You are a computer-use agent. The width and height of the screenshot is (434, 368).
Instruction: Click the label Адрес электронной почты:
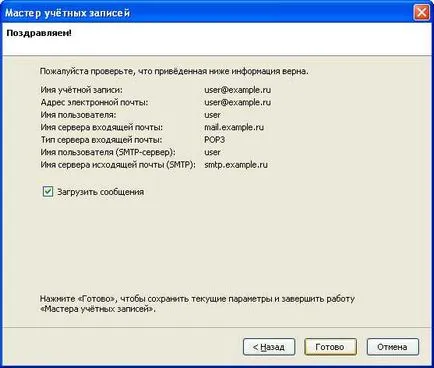click(x=94, y=102)
